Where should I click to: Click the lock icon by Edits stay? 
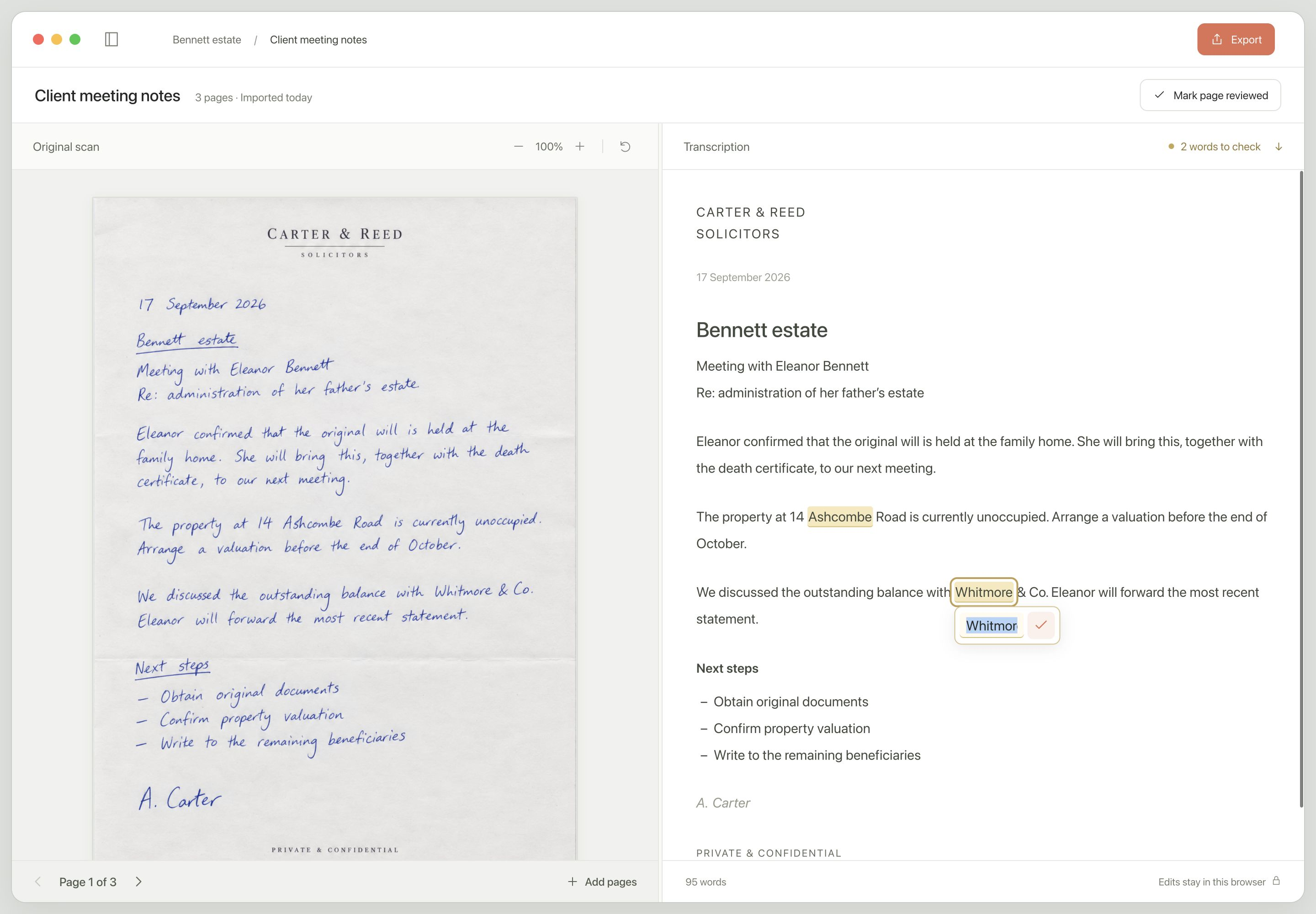point(1276,881)
